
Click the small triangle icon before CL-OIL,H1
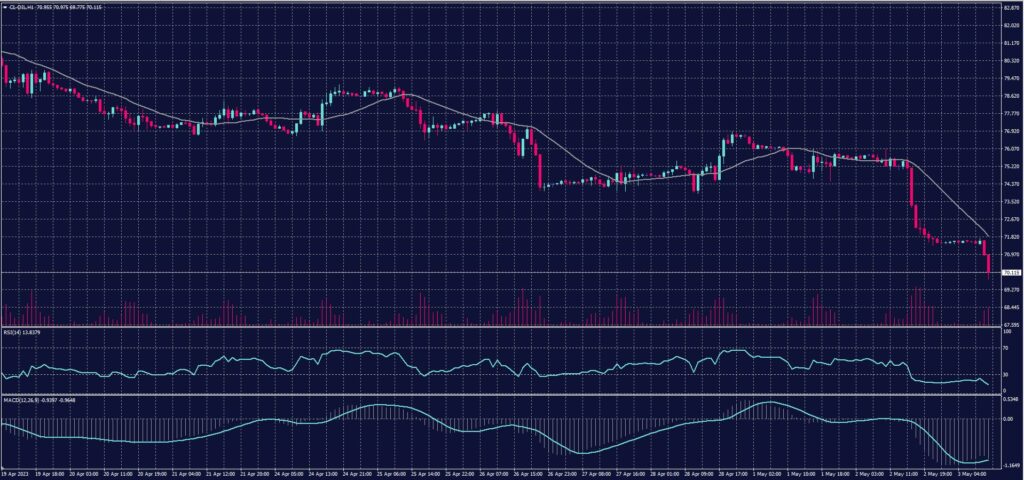coord(4,8)
